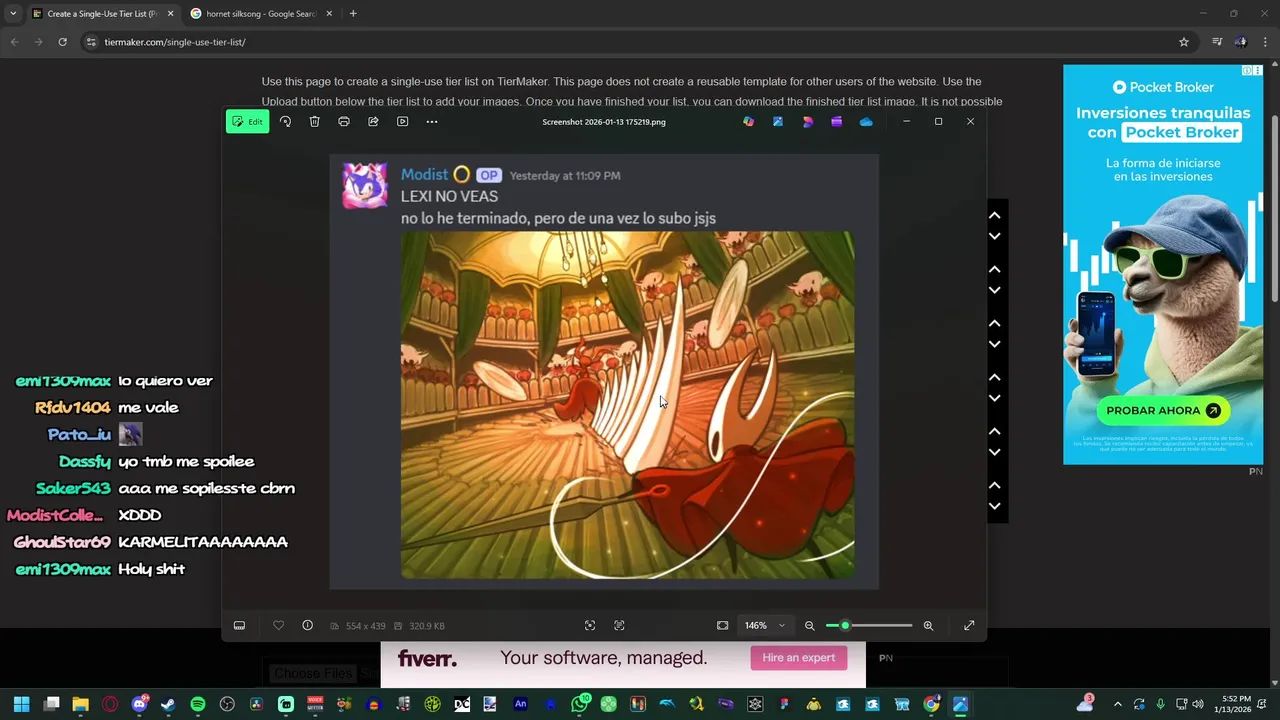This screenshot has width=1280, height=720.
Task: Open Discord from taskbar
Action: coord(139,705)
